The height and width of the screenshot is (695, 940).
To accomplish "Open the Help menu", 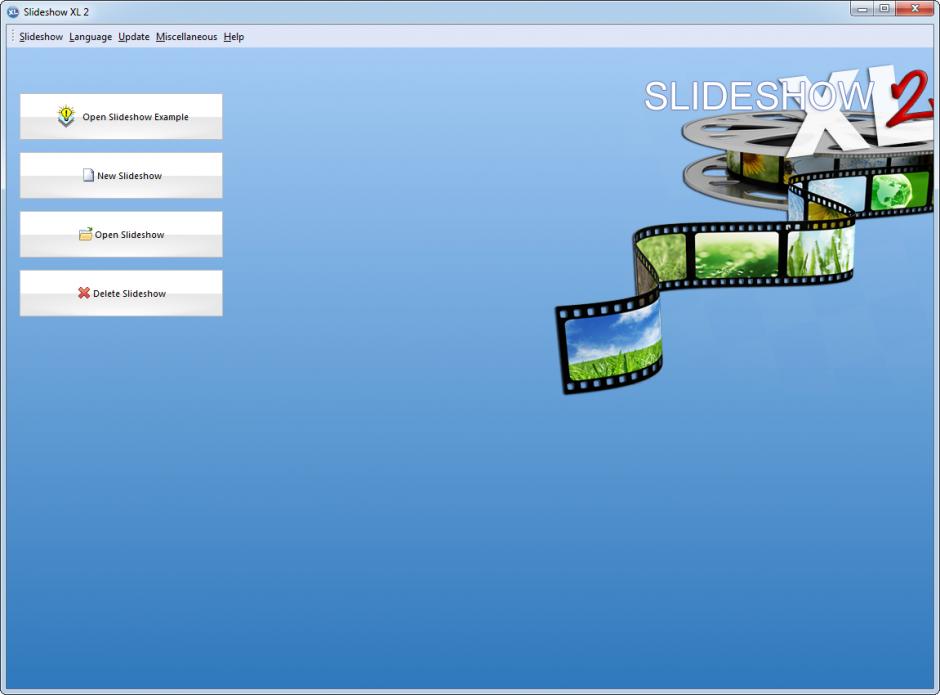I will point(234,37).
